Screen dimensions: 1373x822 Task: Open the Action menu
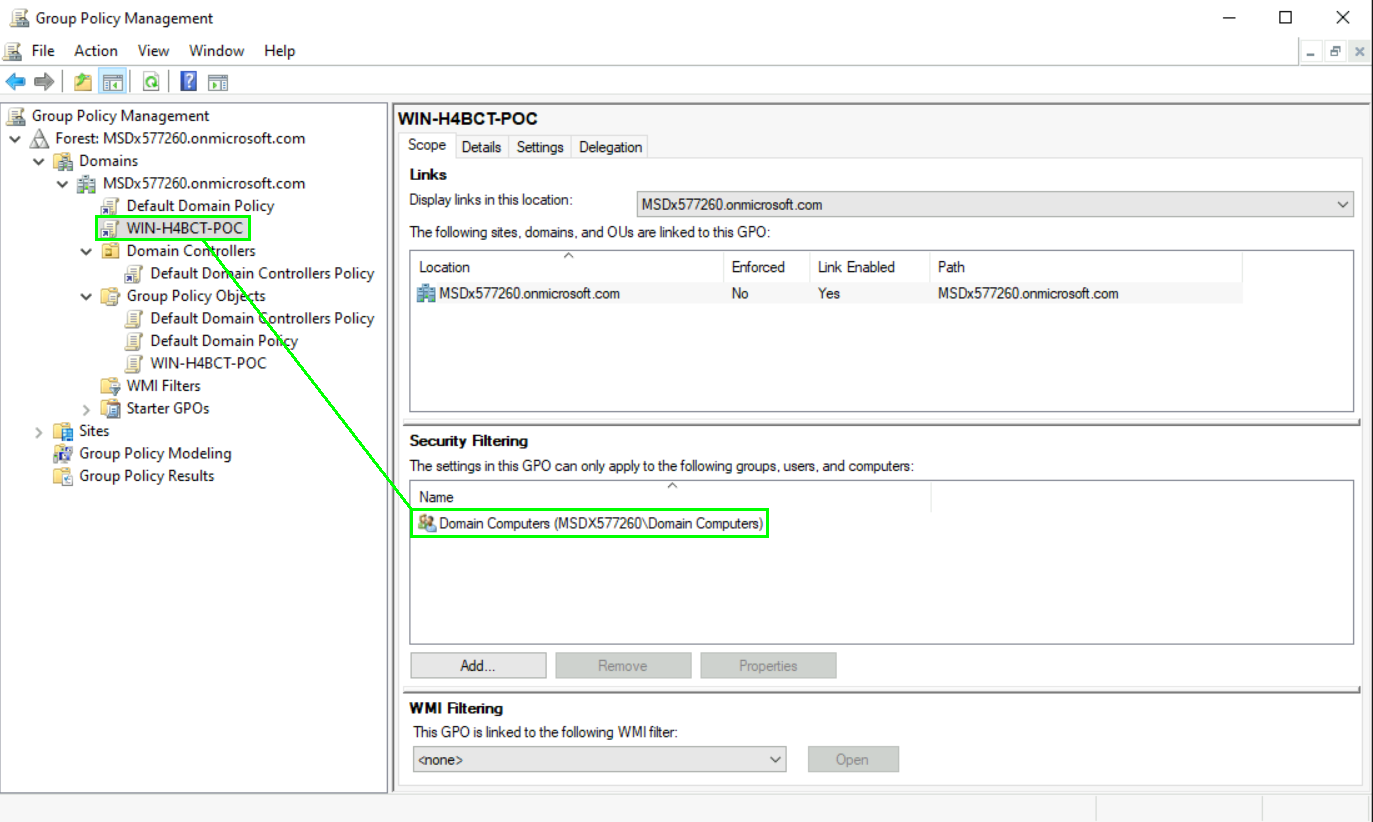click(x=96, y=51)
